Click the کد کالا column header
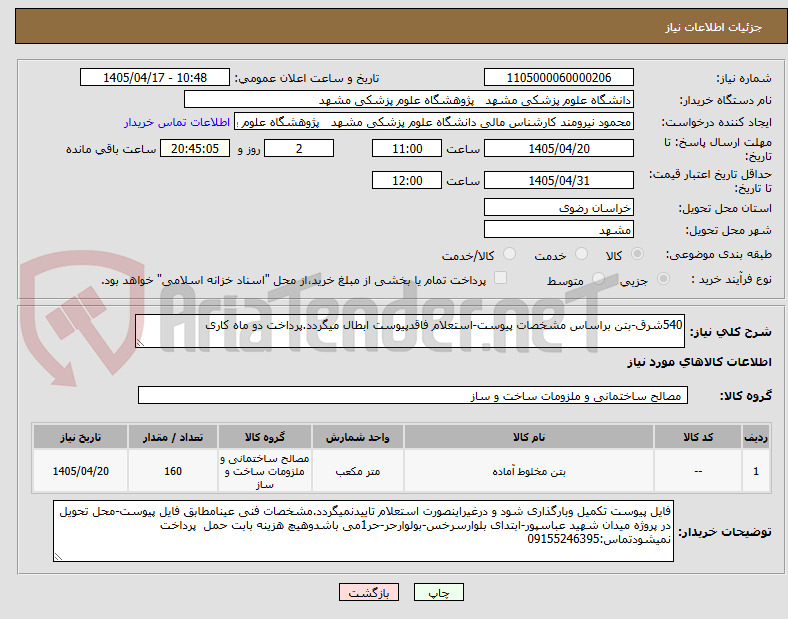 coord(698,437)
